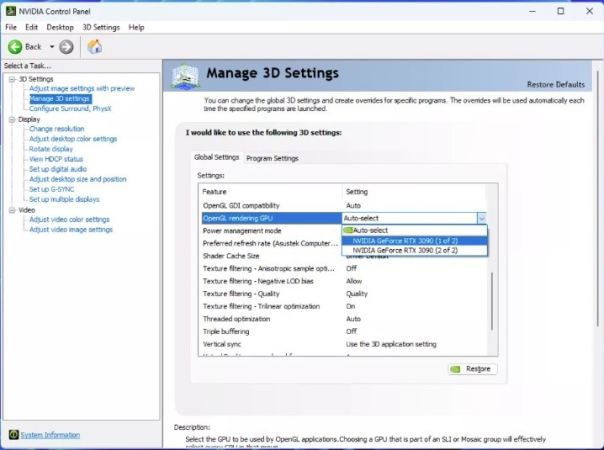Open Adjust video color settings
This screenshot has height=450, width=604.
[69, 219]
